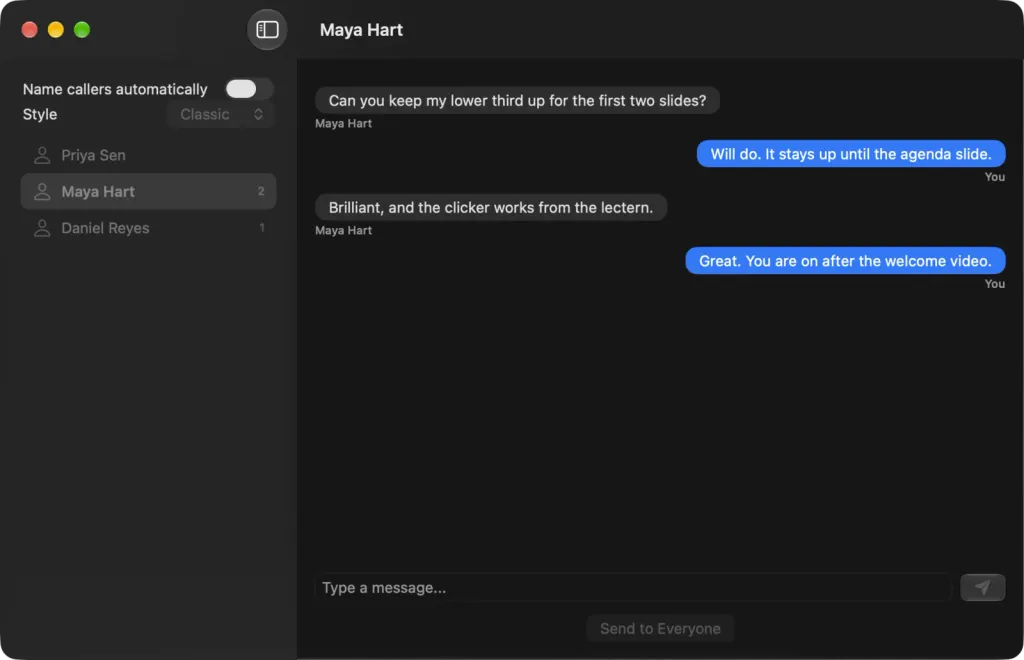This screenshot has height=660, width=1024.
Task: Click the yellow minimize window button
Action: point(56,29)
